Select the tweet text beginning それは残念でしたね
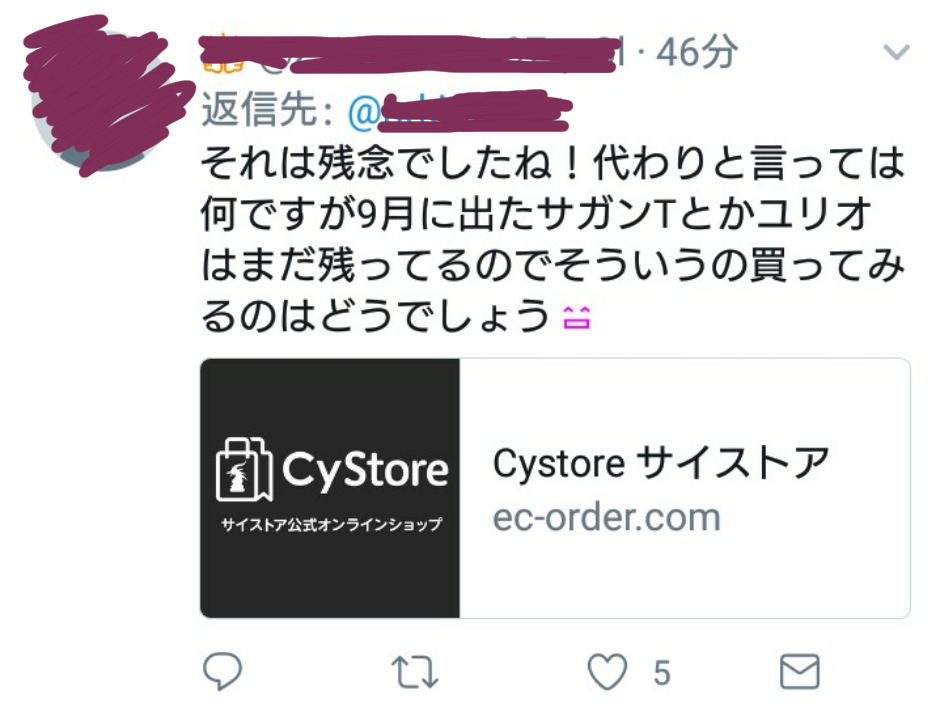Viewport: 943px width, 720px height. (x=552, y=239)
